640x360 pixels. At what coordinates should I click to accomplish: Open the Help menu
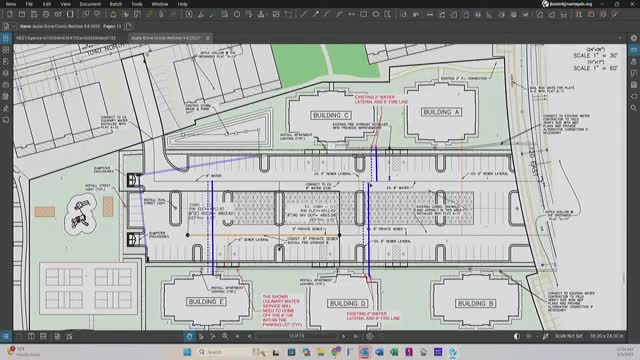click(x=182, y=4)
